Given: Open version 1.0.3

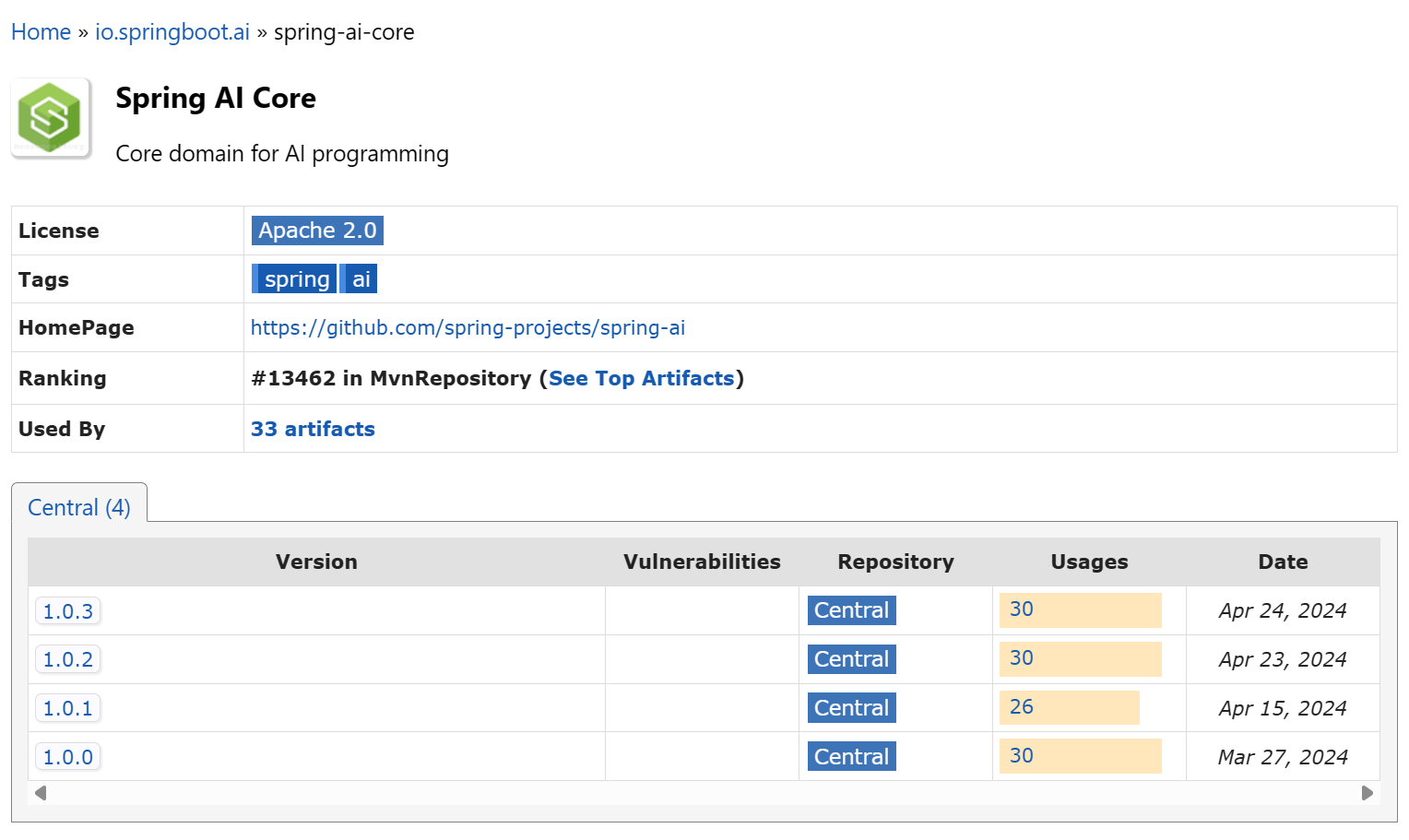Looking at the screenshot, I should pos(68,611).
